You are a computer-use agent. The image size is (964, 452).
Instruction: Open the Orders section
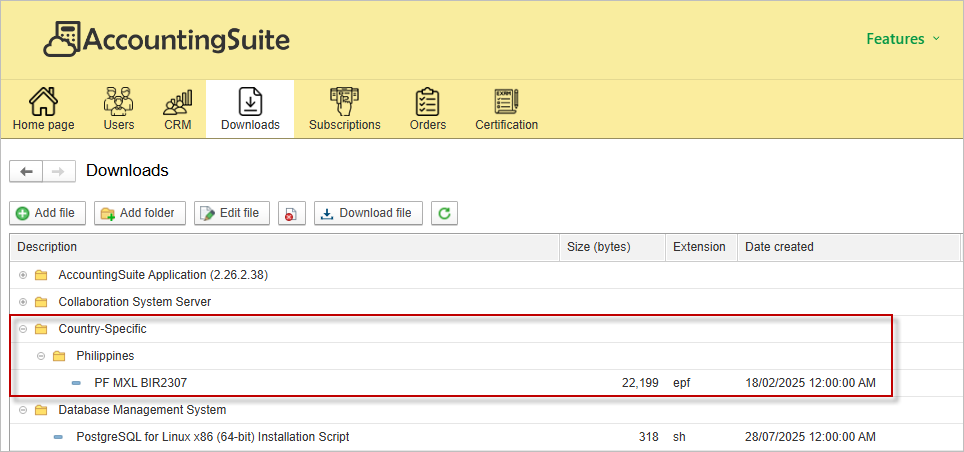tap(427, 109)
